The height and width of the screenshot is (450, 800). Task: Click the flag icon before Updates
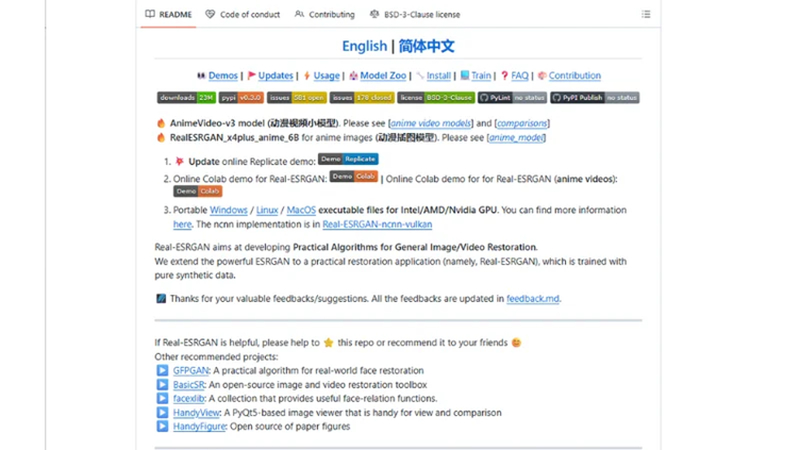point(252,76)
